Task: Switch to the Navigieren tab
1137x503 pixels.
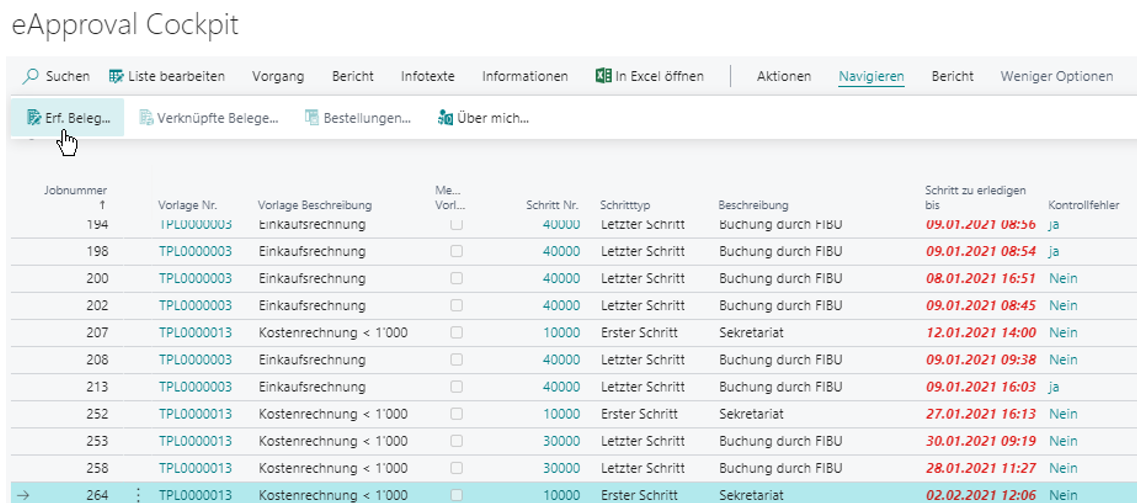Action: click(871, 77)
